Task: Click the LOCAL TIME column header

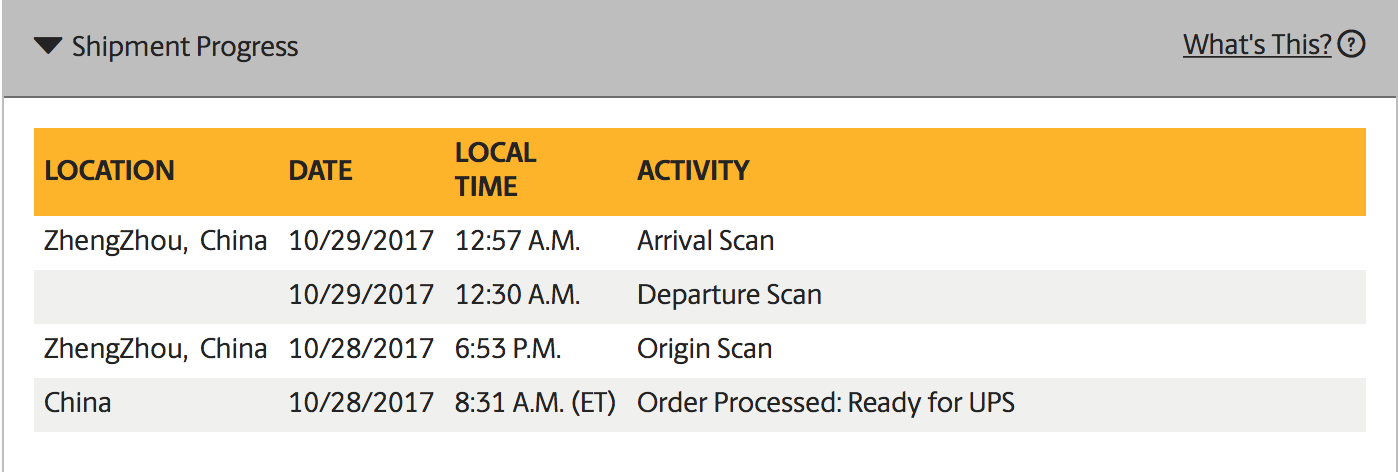Action: (x=495, y=169)
